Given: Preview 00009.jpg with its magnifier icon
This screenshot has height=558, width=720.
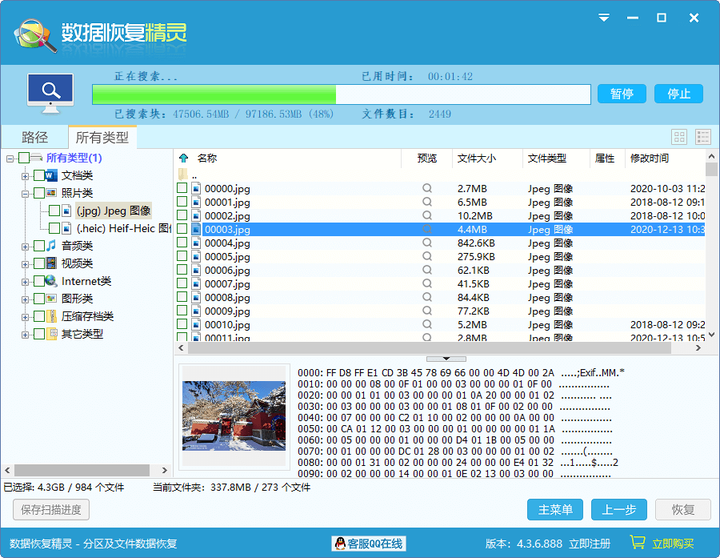Looking at the screenshot, I should [427, 311].
